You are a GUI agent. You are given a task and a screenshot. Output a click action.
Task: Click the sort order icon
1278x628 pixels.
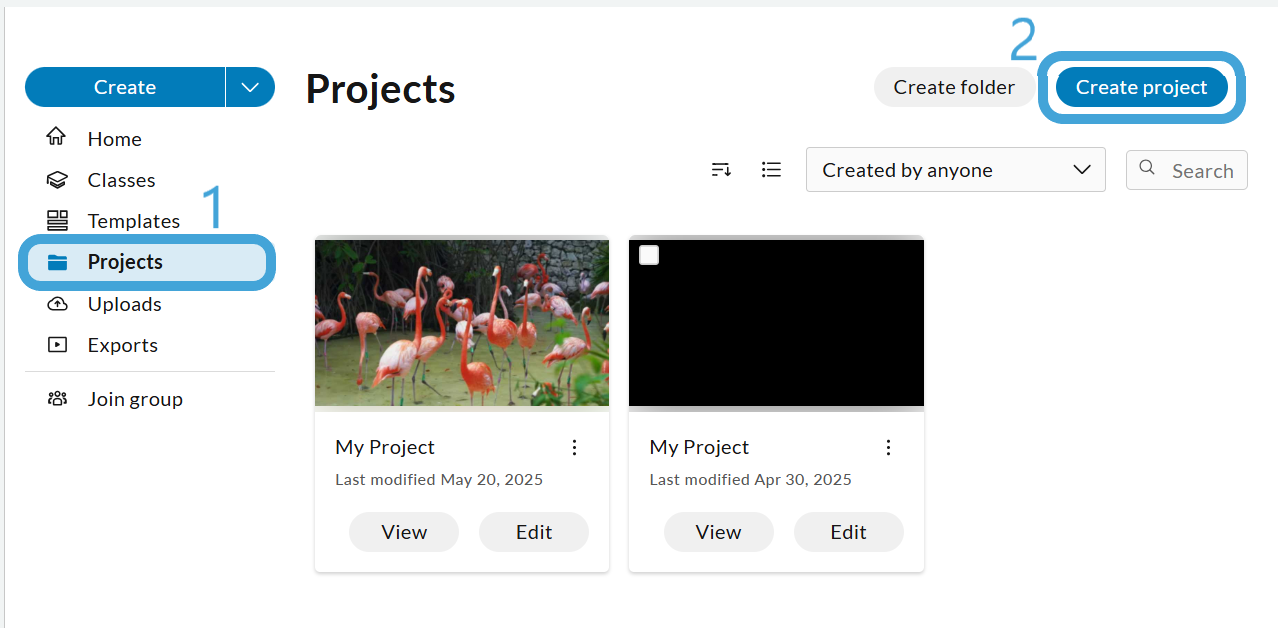point(721,170)
